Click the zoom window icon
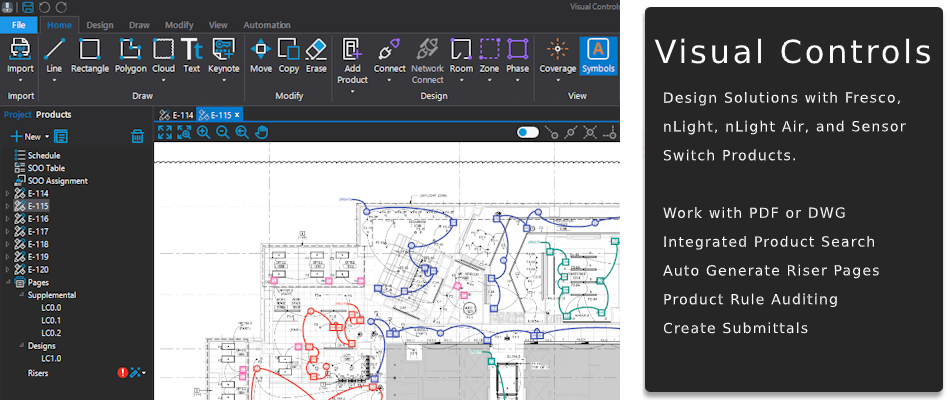Screen dimensions: 950x400 [x=184, y=132]
